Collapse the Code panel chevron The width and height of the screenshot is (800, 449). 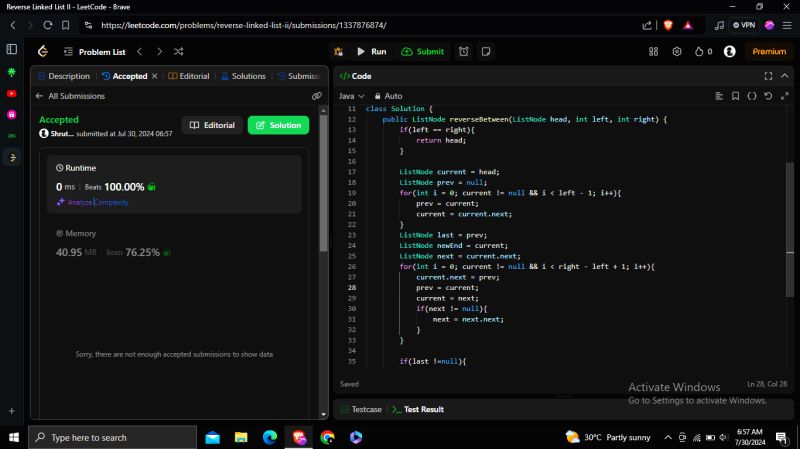click(x=785, y=76)
